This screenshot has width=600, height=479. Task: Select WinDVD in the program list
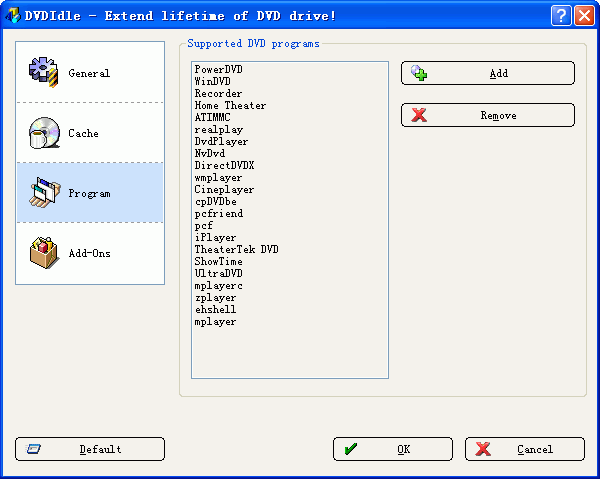[x=212, y=81]
